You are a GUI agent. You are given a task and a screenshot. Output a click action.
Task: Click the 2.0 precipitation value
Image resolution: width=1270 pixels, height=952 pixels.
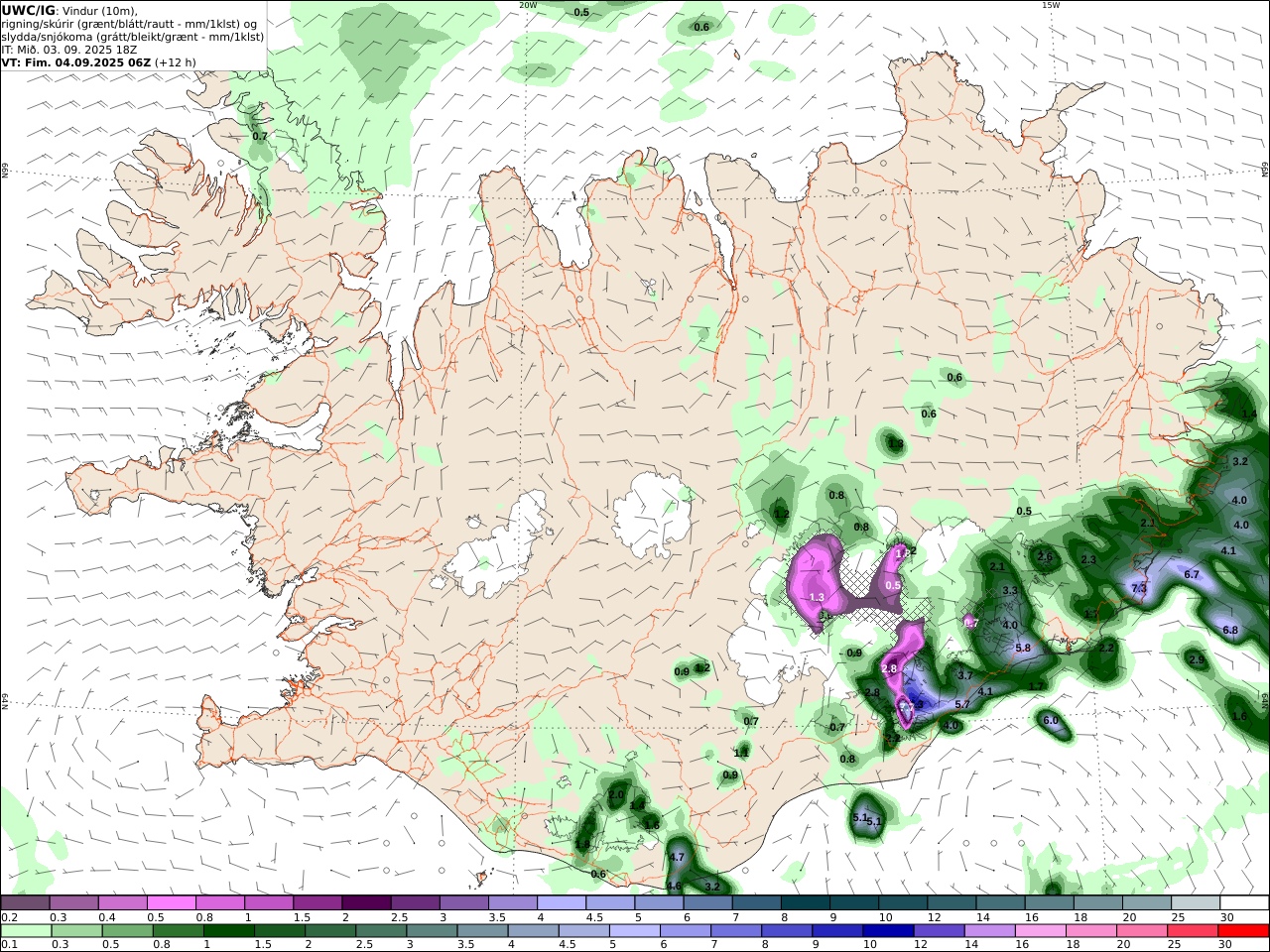(x=616, y=794)
